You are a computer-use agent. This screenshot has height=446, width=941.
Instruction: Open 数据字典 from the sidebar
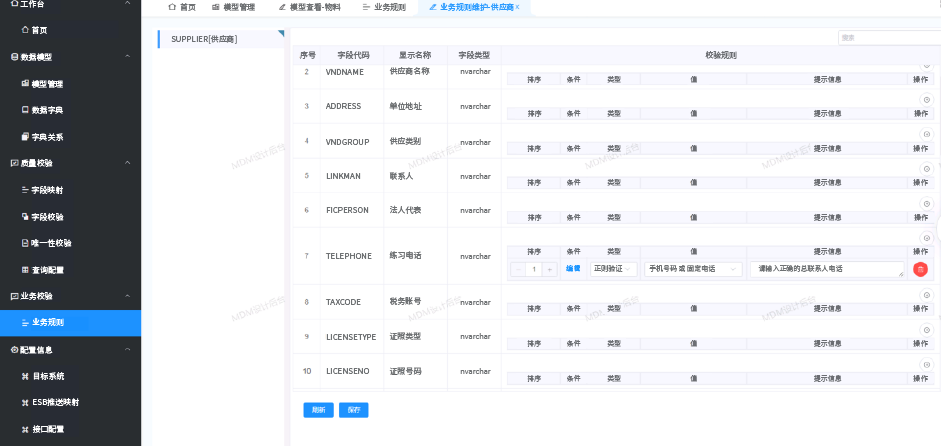(x=47, y=110)
